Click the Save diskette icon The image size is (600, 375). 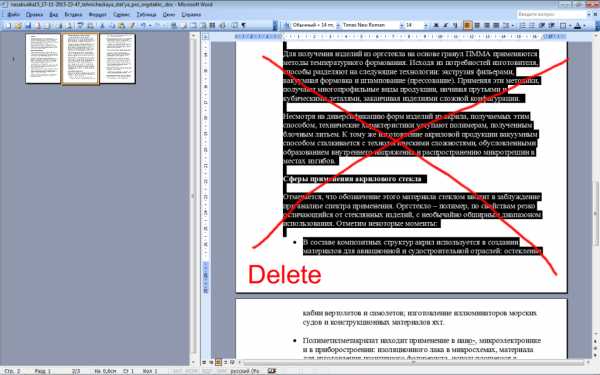pyautogui.click(x=28, y=26)
